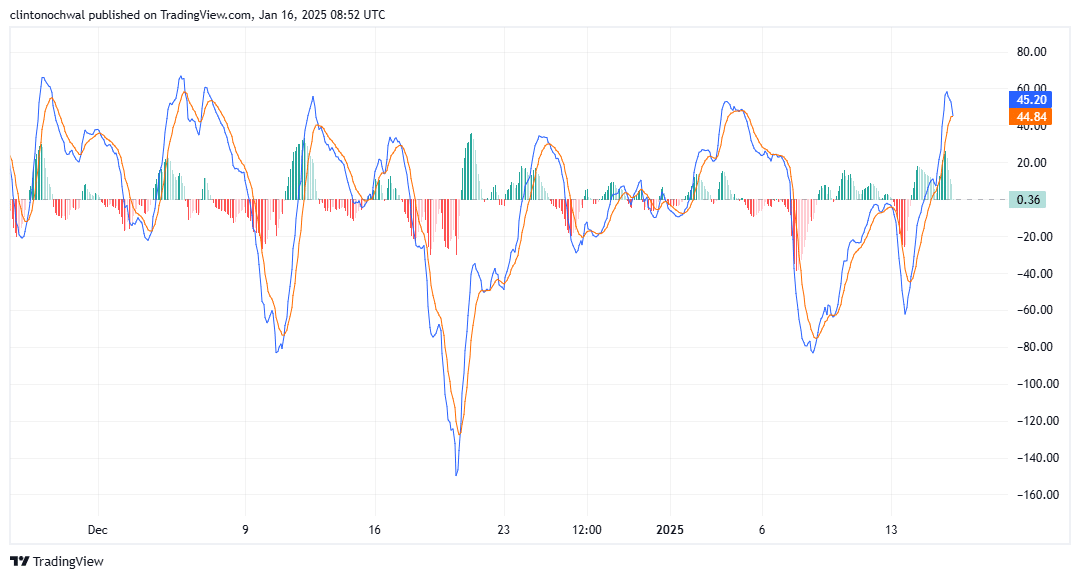Select the 9 date marker on time axis
Image resolution: width=1080 pixels, height=579 pixels.
[245, 530]
